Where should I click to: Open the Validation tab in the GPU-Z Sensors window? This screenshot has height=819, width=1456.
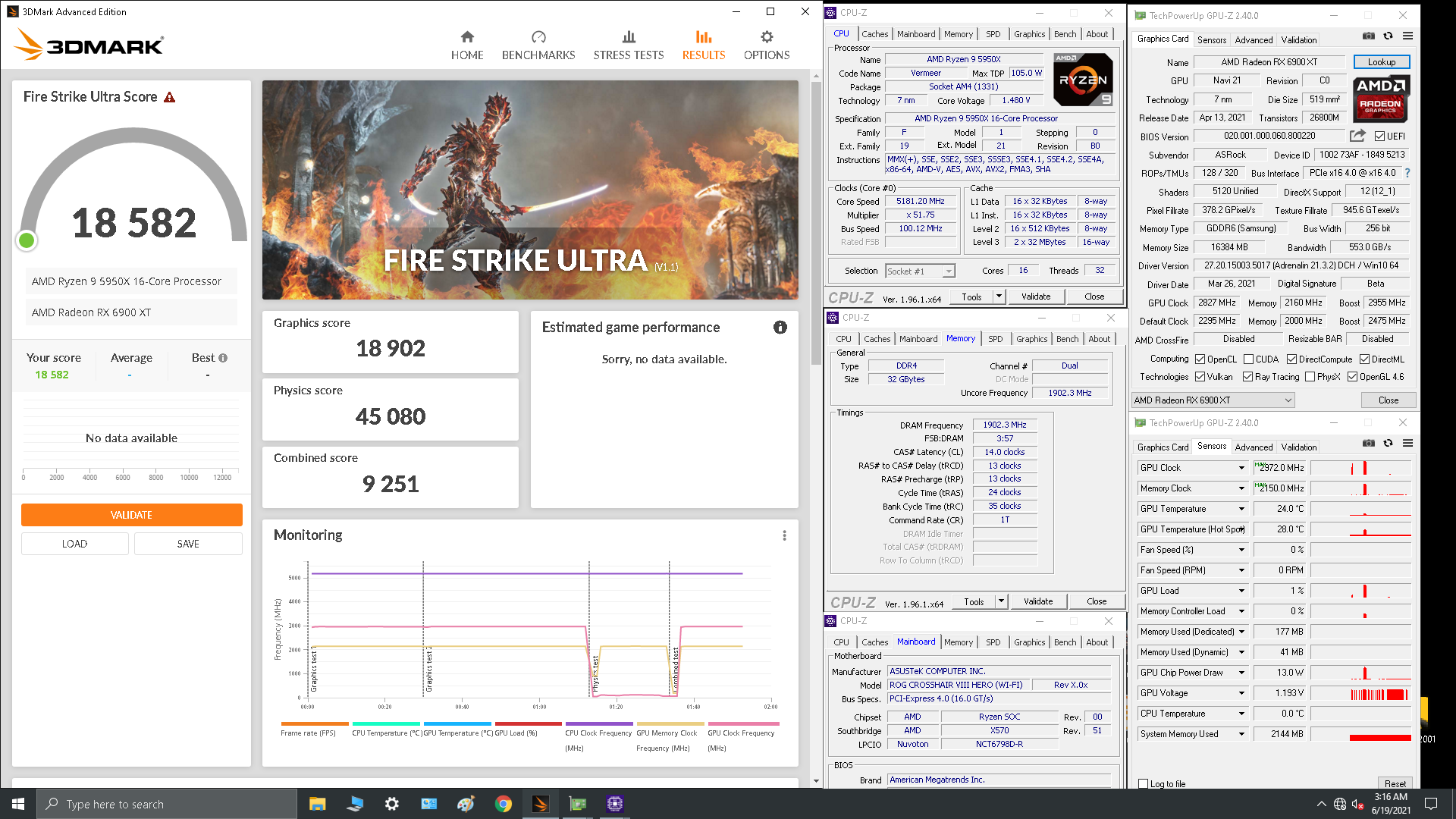pyautogui.click(x=1298, y=447)
